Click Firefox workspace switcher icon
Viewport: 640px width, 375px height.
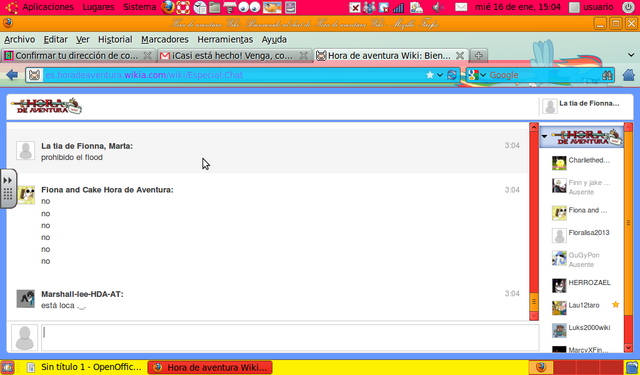541,367
